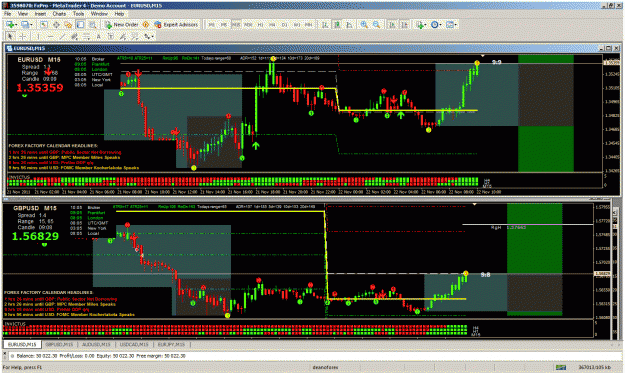Zoom in on the chart

coord(364,24)
